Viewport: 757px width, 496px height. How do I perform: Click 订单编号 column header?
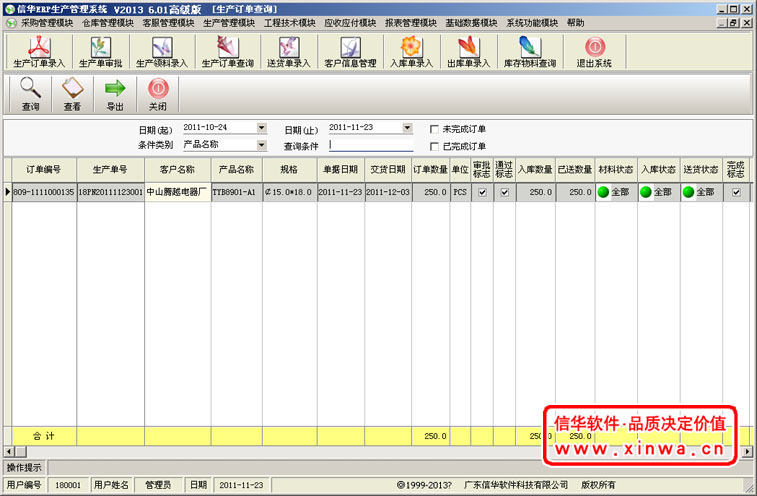44,170
